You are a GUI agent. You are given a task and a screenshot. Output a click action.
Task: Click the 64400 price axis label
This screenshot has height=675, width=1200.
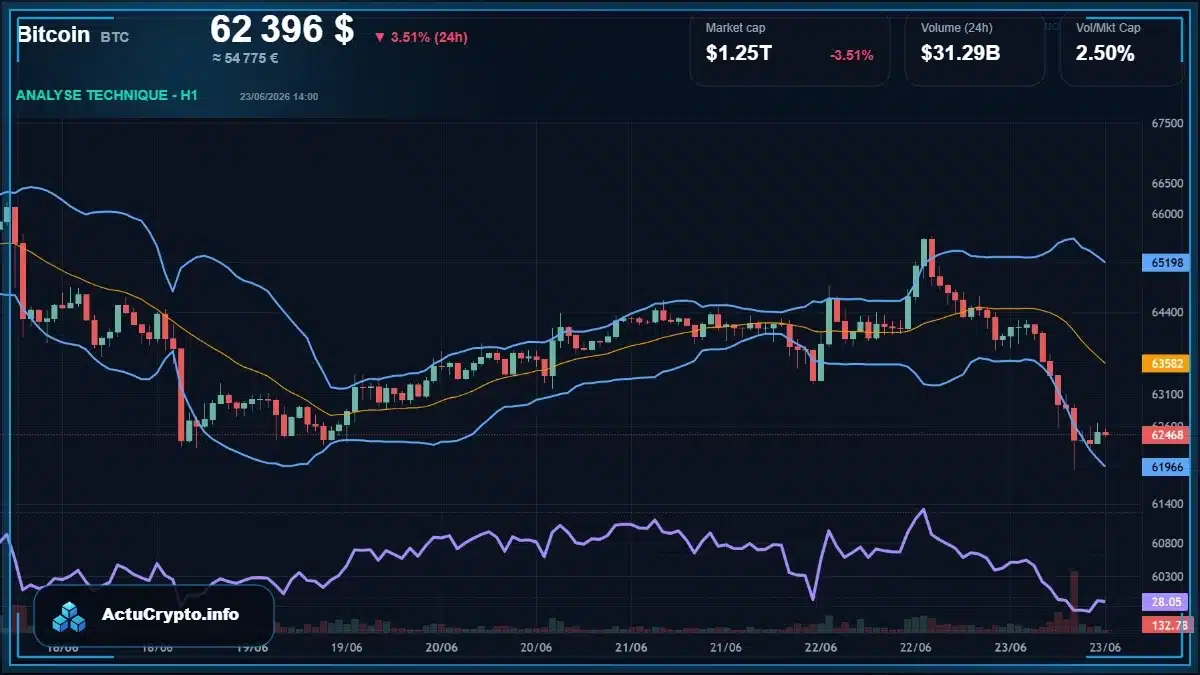click(x=1168, y=312)
